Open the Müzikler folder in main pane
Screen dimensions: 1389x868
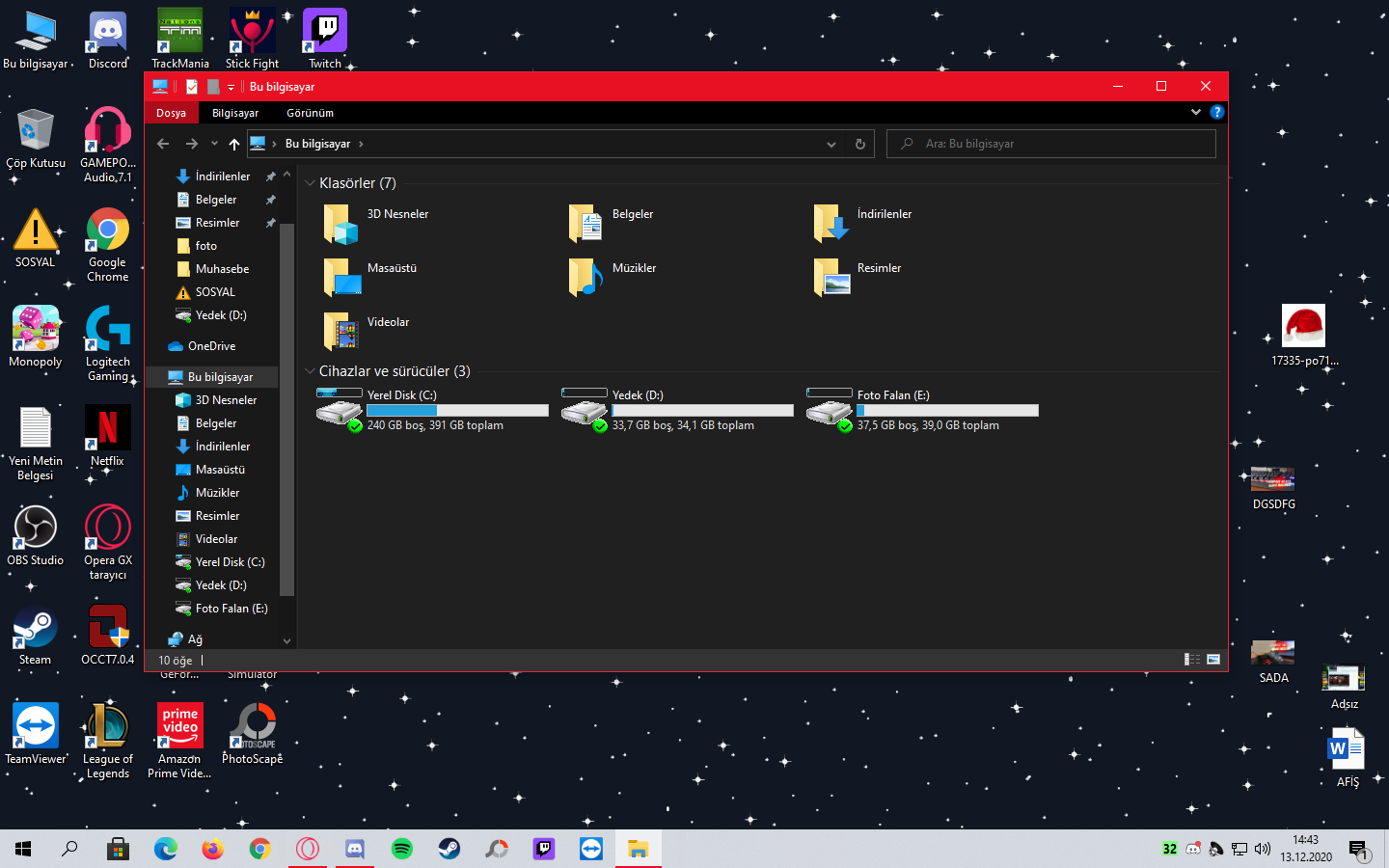point(613,278)
